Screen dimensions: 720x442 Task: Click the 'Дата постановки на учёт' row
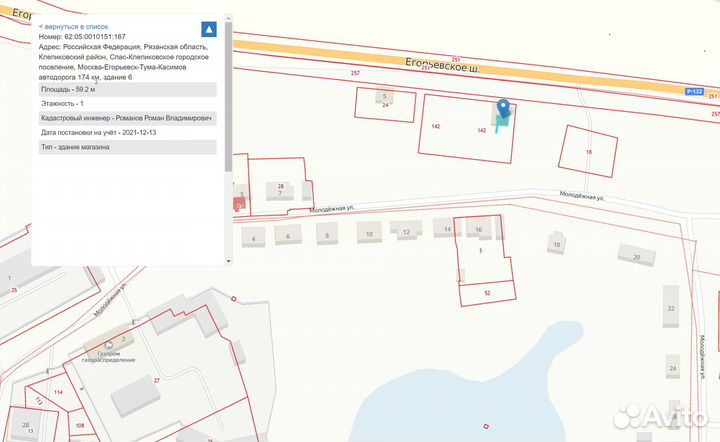[126, 132]
